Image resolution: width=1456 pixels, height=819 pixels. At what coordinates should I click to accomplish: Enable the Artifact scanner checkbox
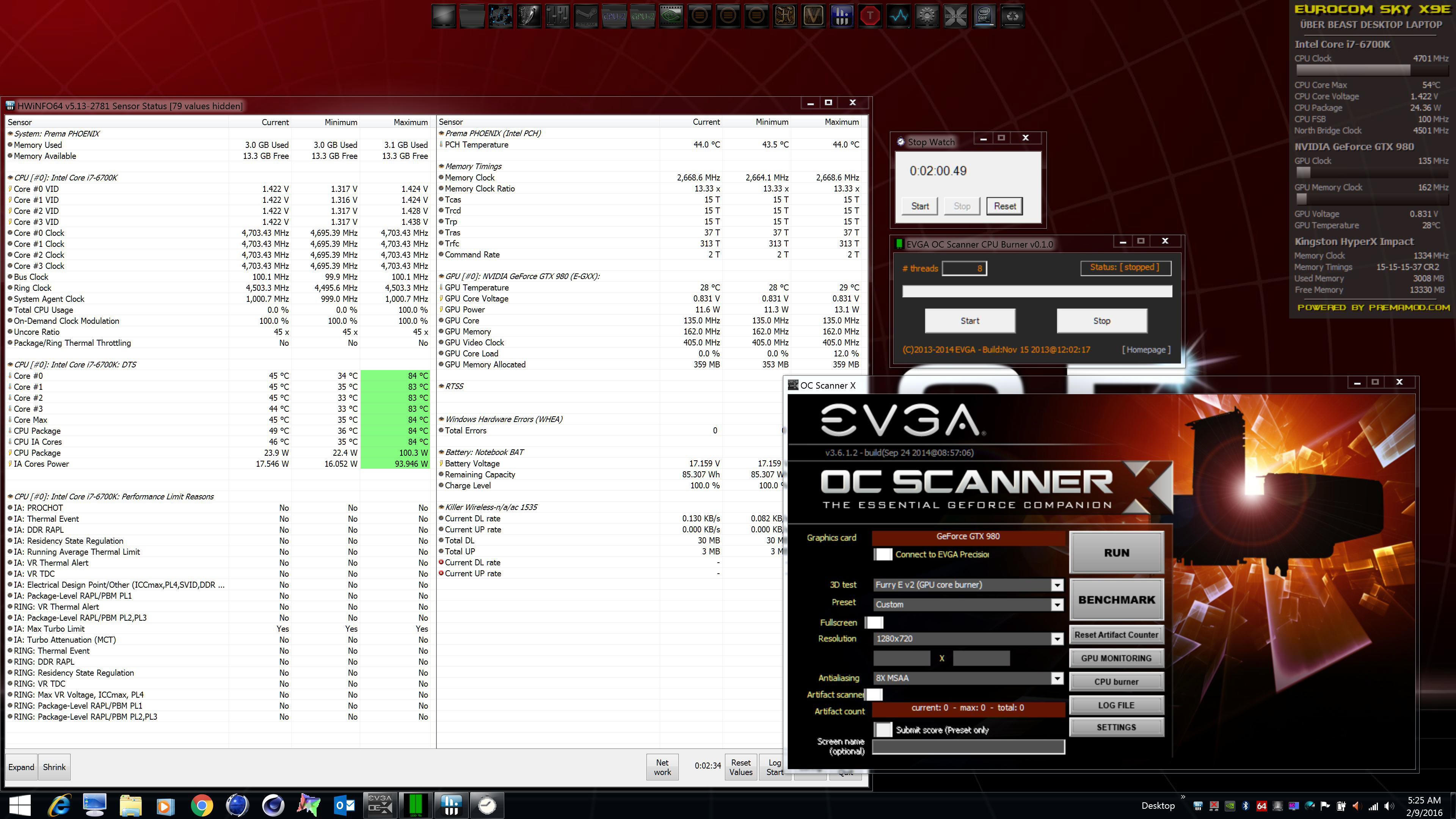coord(874,695)
